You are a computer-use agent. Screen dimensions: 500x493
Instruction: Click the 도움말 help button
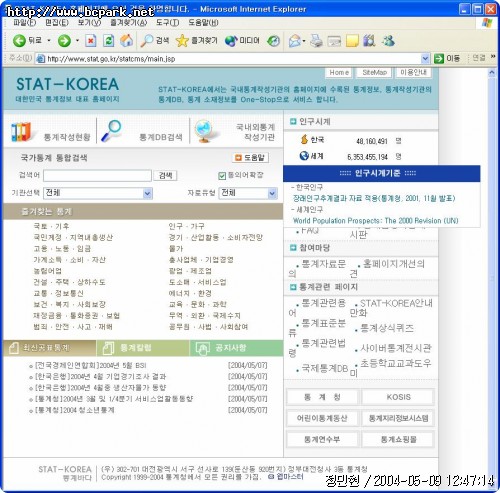250,157
